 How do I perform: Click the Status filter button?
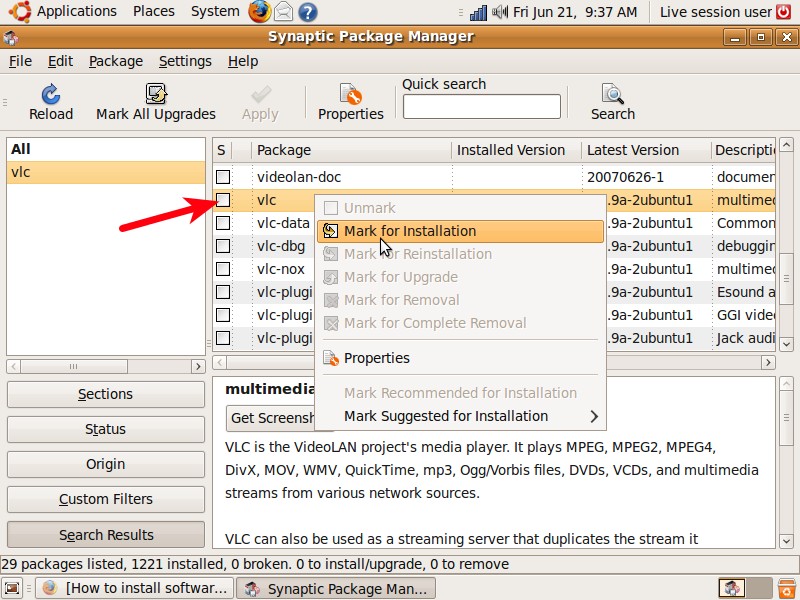[106, 430]
